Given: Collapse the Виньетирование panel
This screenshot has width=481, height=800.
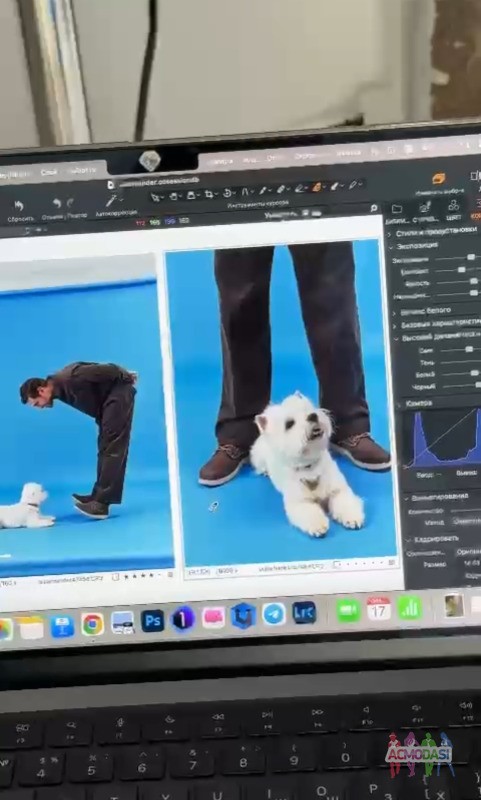Looking at the screenshot, I should 406,498.
